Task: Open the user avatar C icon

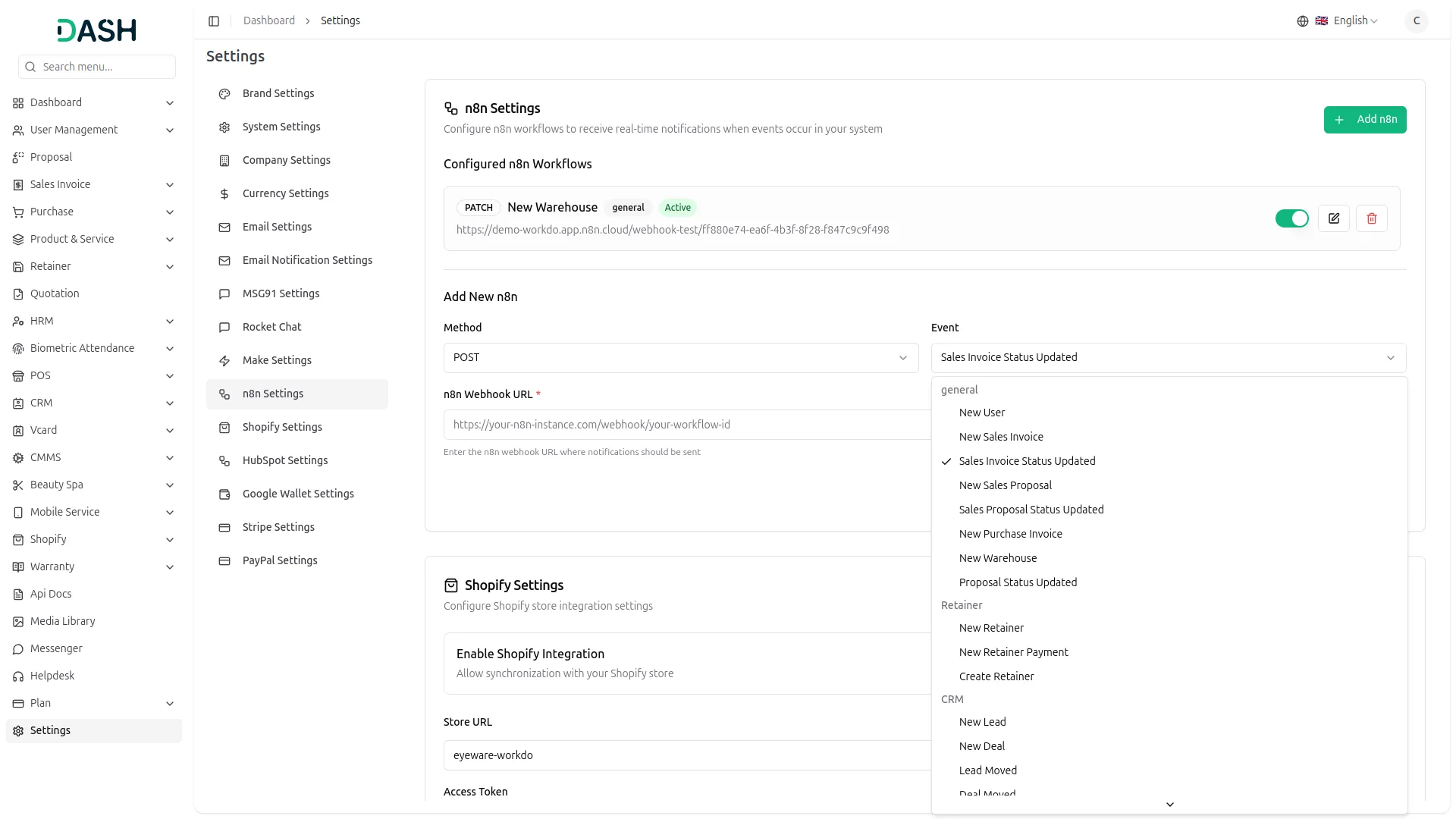Action: (x=1416, y=21)
